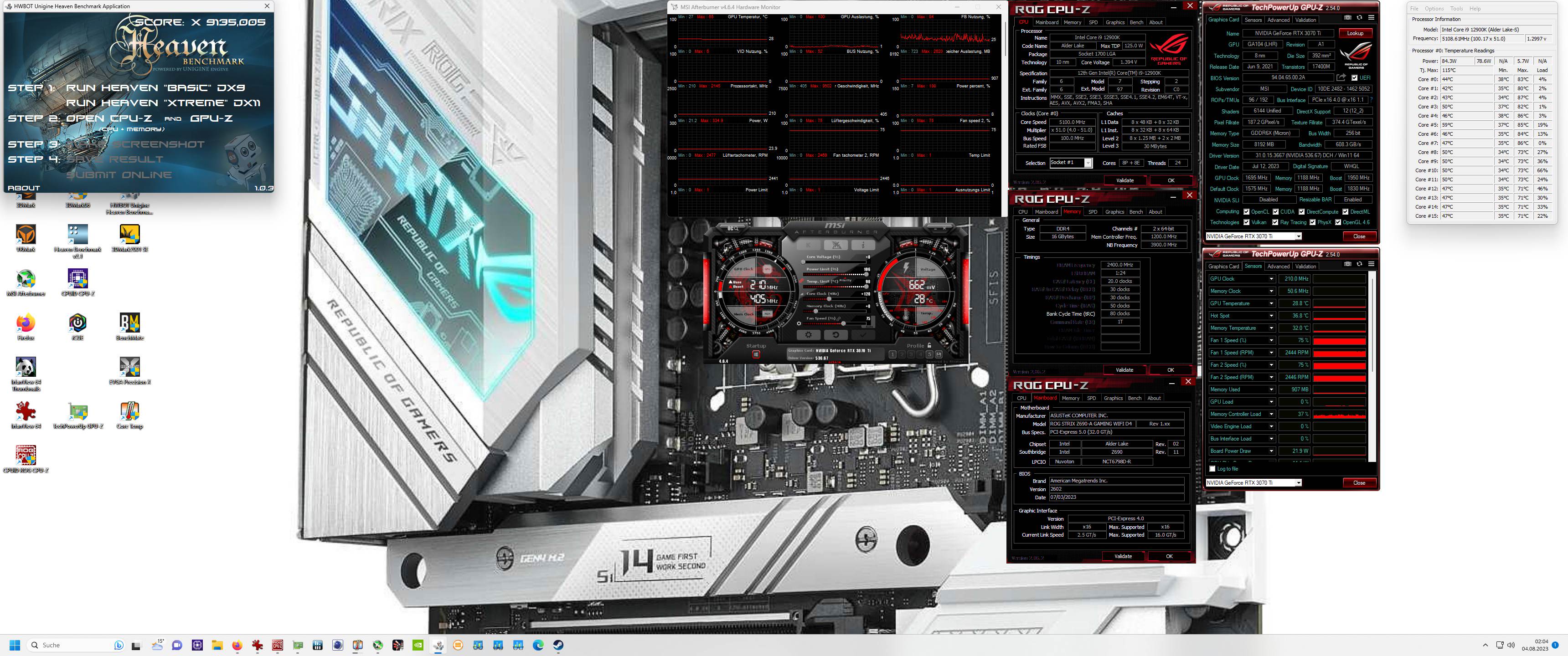The image size is (1568, 656).
Task: Open File Explorer from taskbar
Action: pos(217,645)
